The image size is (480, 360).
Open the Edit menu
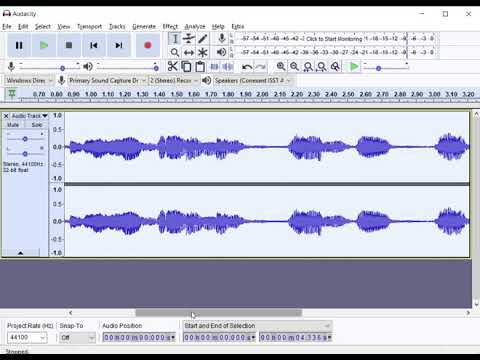[x=23, y=26]
